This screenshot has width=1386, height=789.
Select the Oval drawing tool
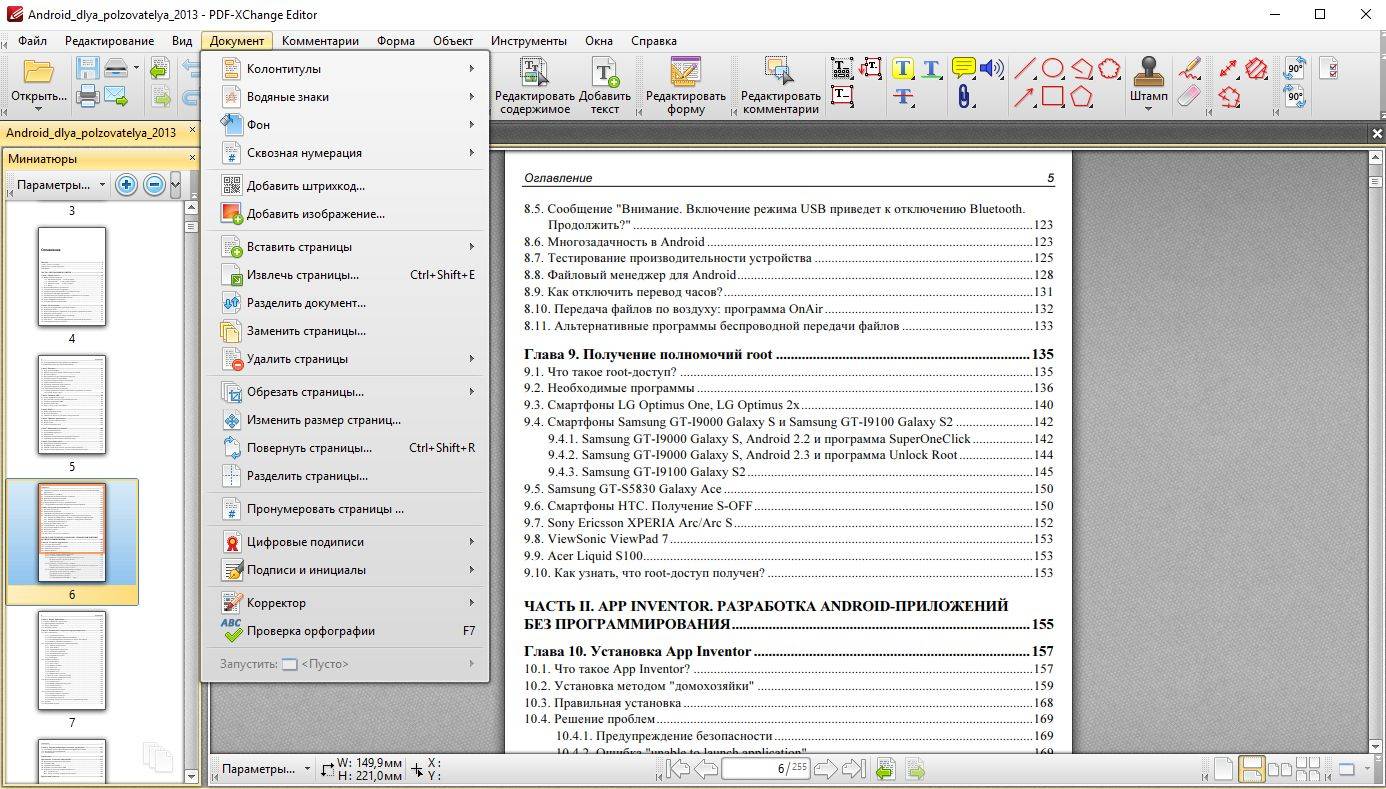click(x=1053, y=68)
